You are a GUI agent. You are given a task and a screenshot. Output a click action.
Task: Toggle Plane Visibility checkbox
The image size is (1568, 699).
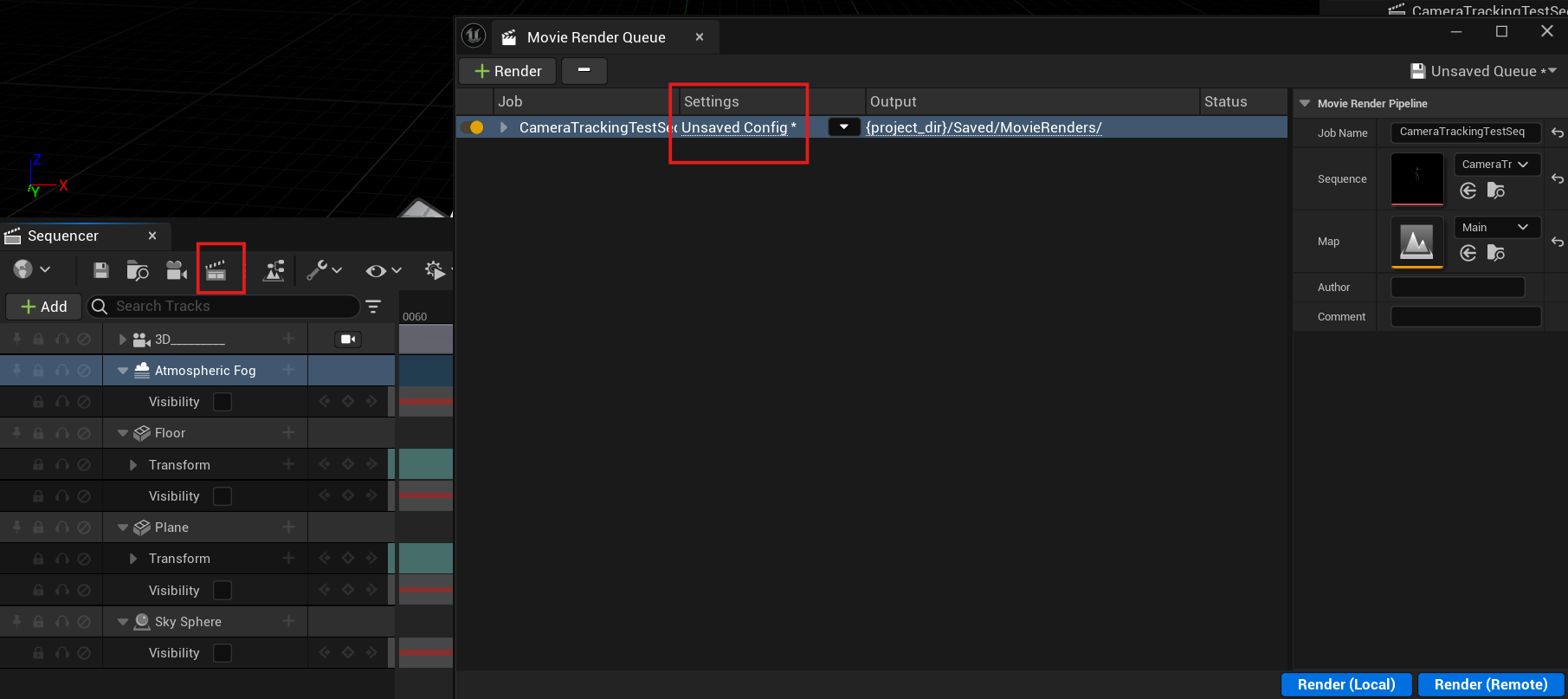coord(223,591)
